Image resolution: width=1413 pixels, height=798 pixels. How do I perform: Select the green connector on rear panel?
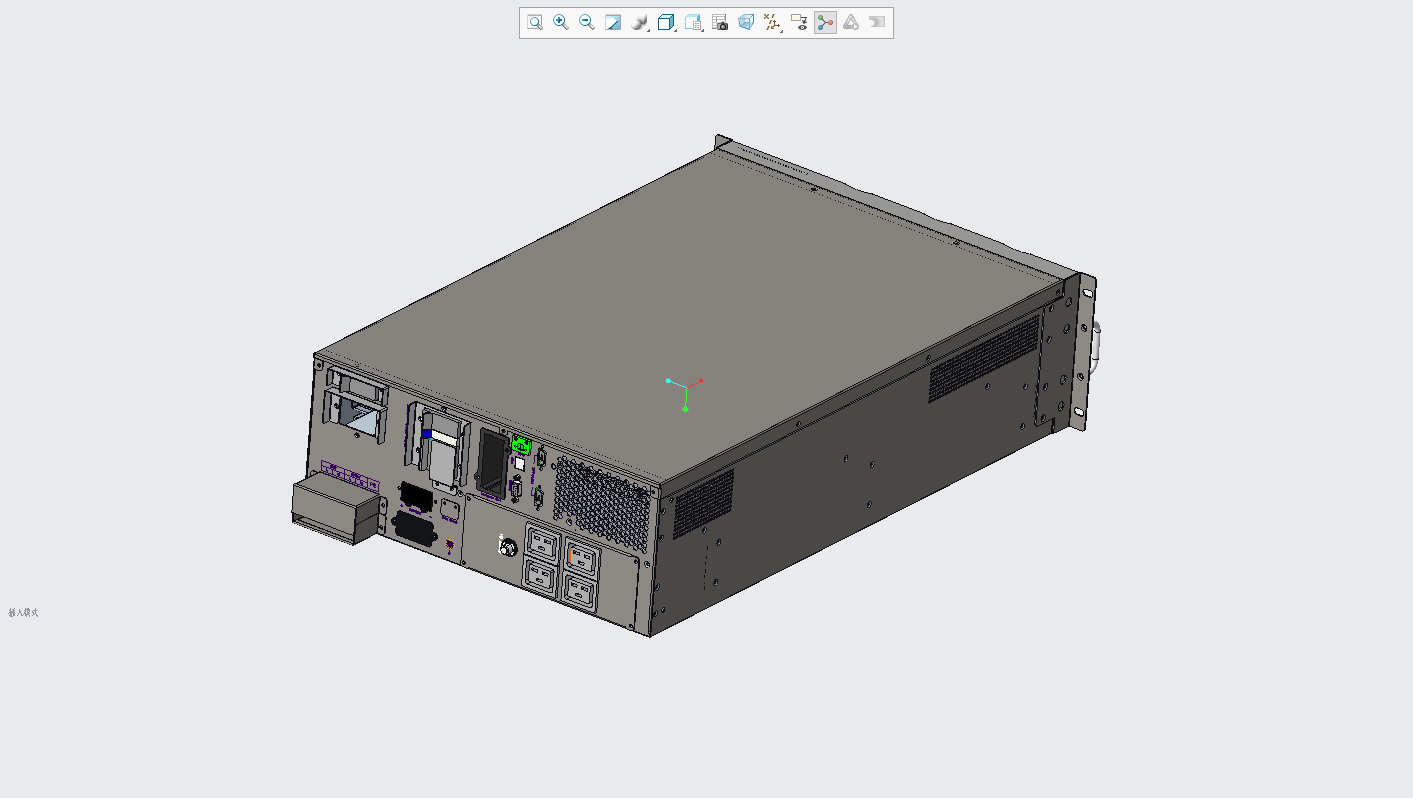(521, 446)
